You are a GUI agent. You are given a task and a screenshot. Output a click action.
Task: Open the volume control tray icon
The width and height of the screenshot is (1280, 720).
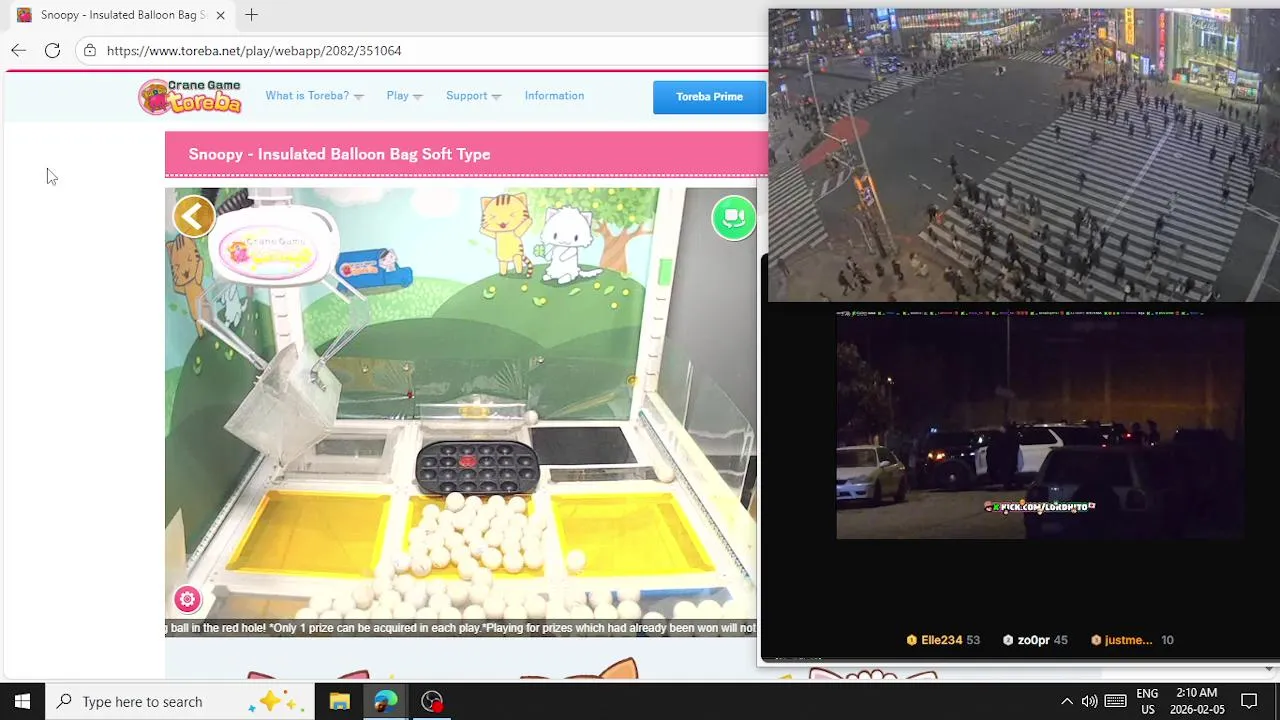pos(1089,701)
